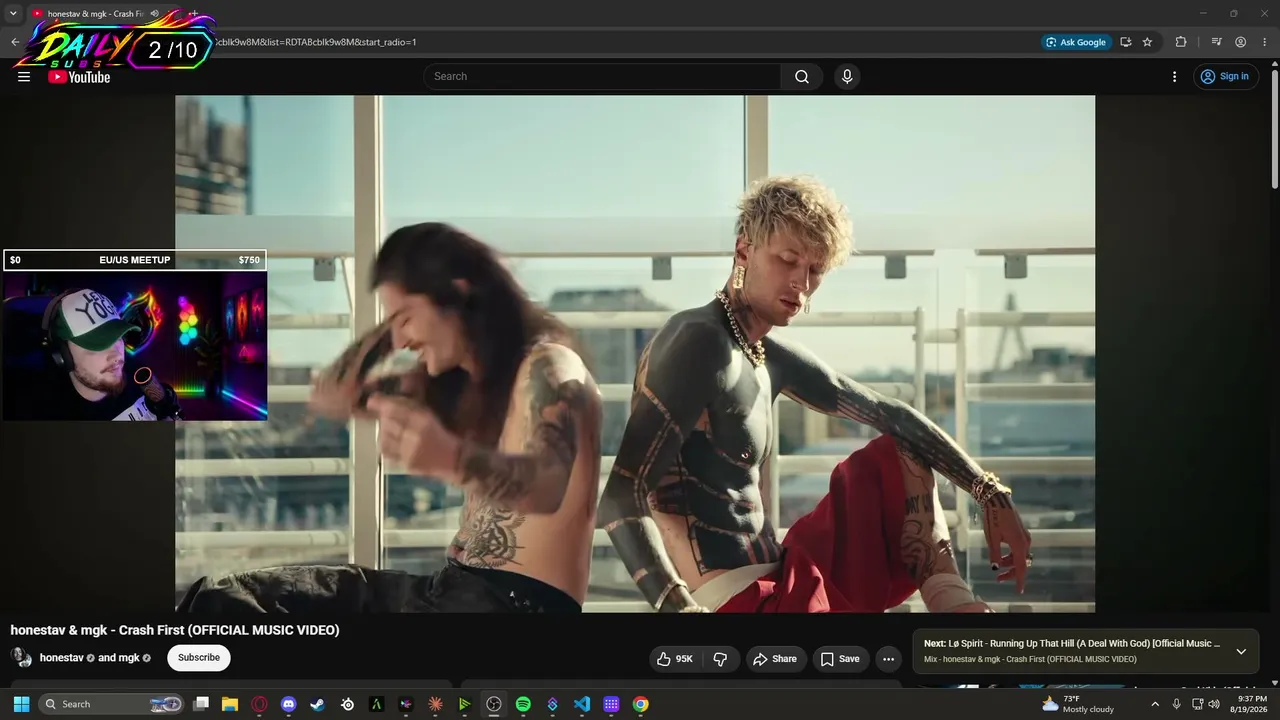Click the address bar URL
The width and height of the screenshot is (1280, 720).
tap(315, 42)
